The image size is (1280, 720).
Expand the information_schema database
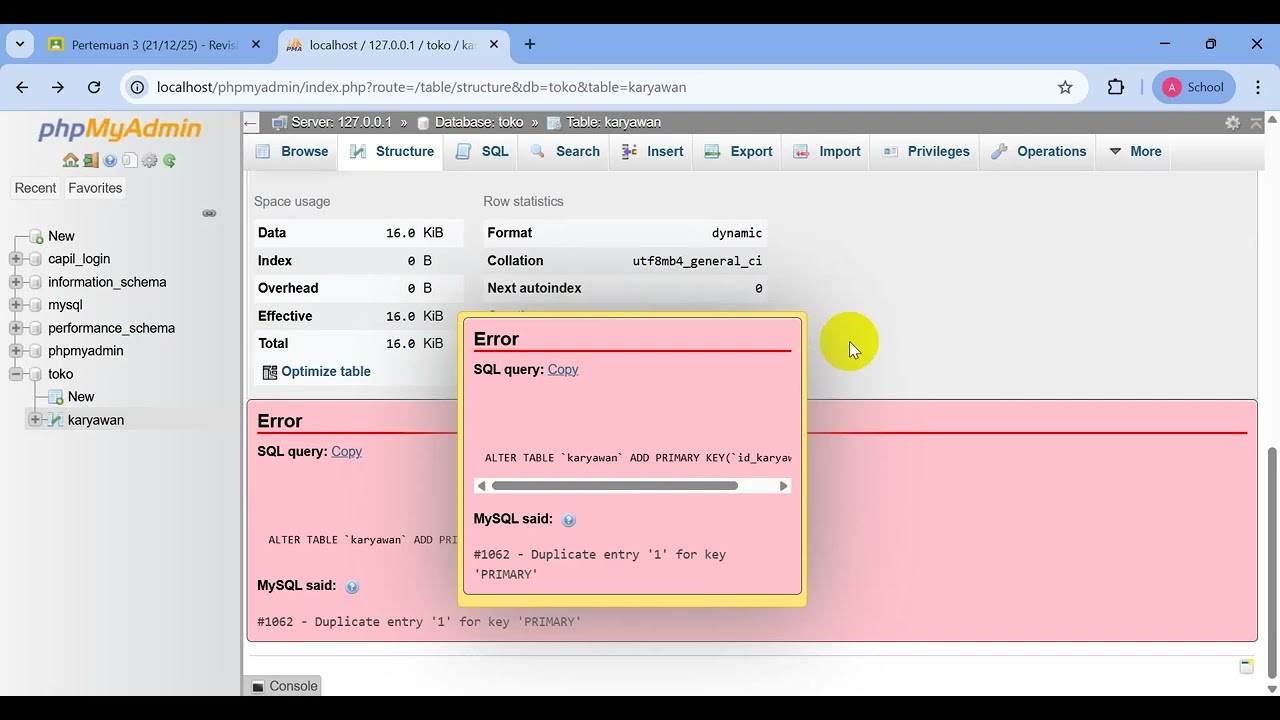tap(16, 282)
